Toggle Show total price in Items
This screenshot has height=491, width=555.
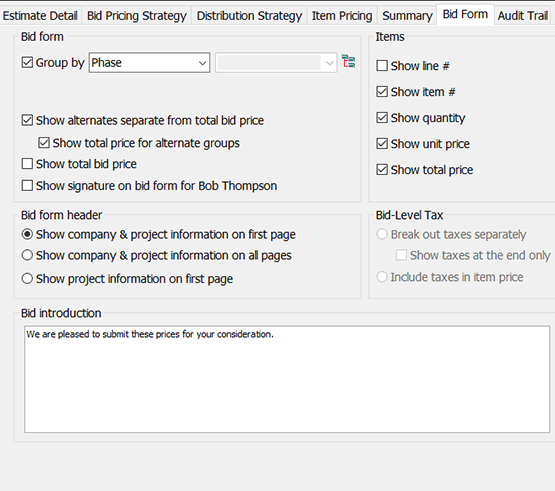tap(382, 170)
